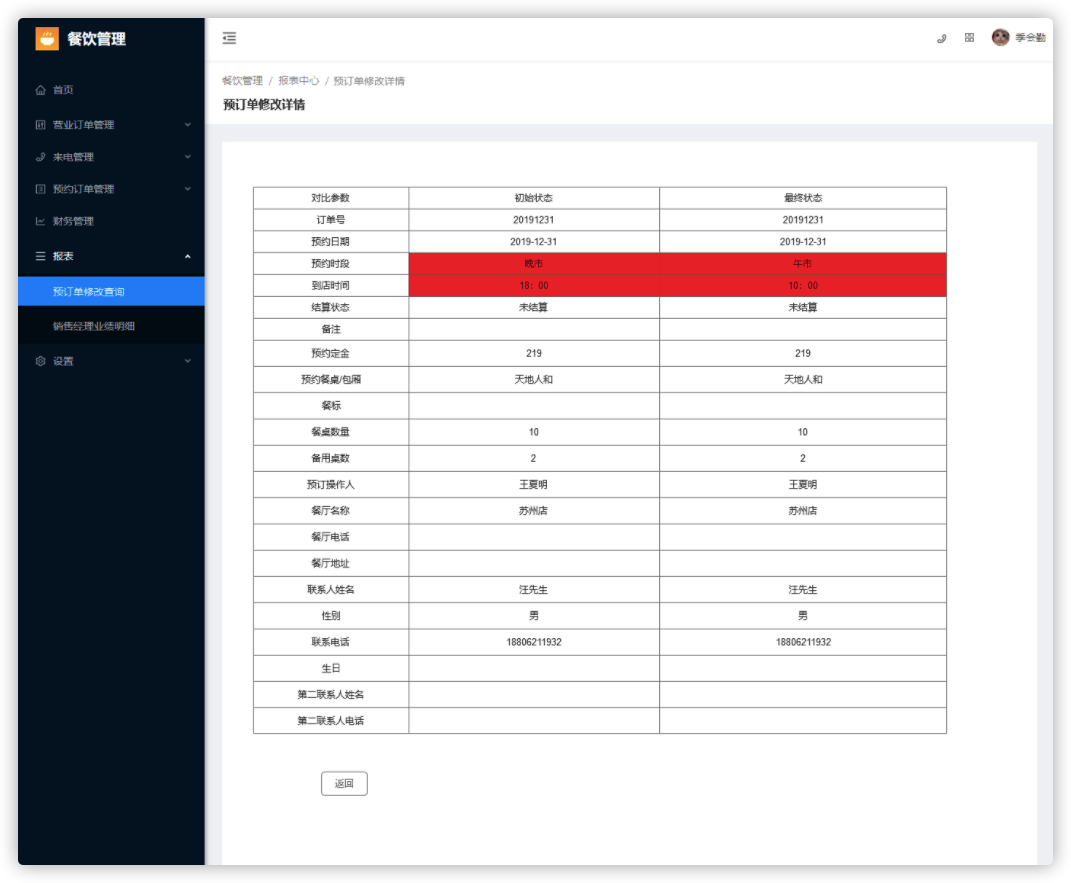Open the 设置 menu label

[63, 361]
